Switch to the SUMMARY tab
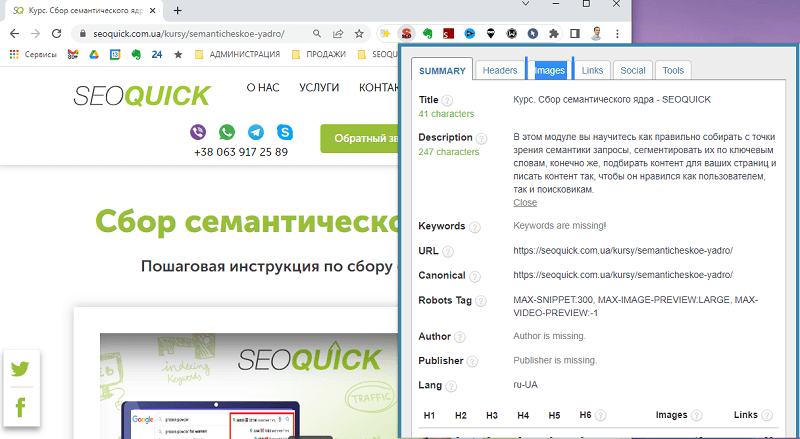The height and width of the screenshot is (439, 800). (x=442, y=71)
